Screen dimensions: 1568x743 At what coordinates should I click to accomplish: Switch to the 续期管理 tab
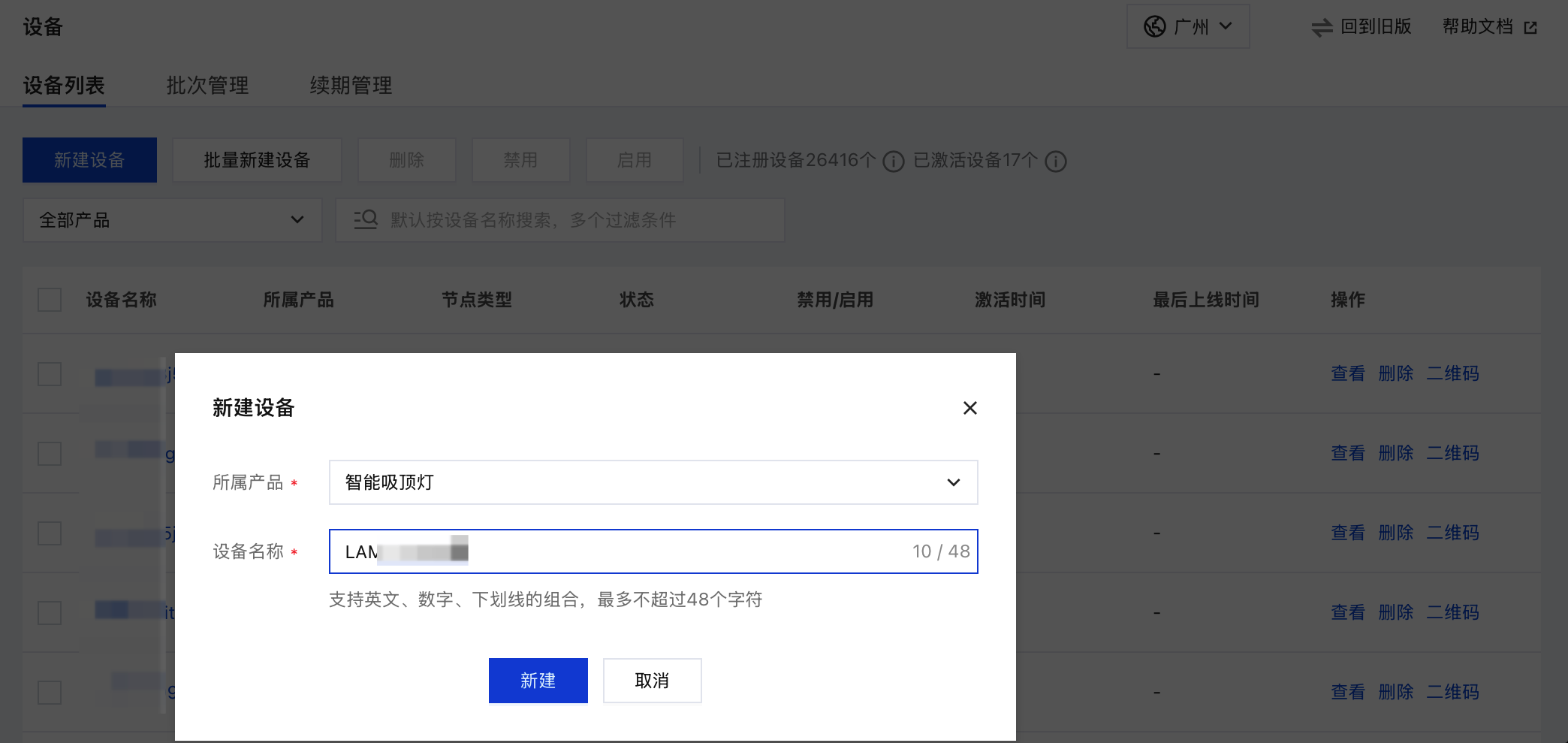click(x=351, y=86)
